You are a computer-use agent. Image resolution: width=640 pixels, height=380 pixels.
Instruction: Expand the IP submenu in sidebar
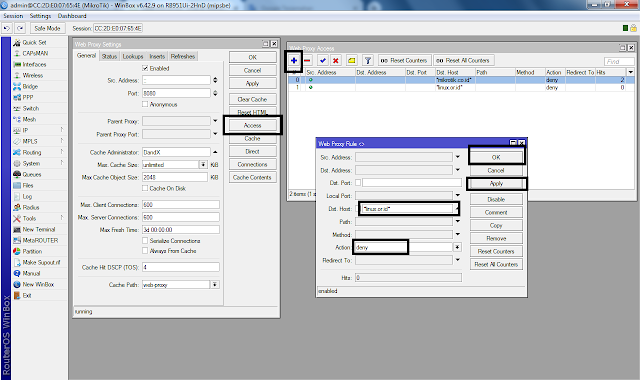point(62,130)
